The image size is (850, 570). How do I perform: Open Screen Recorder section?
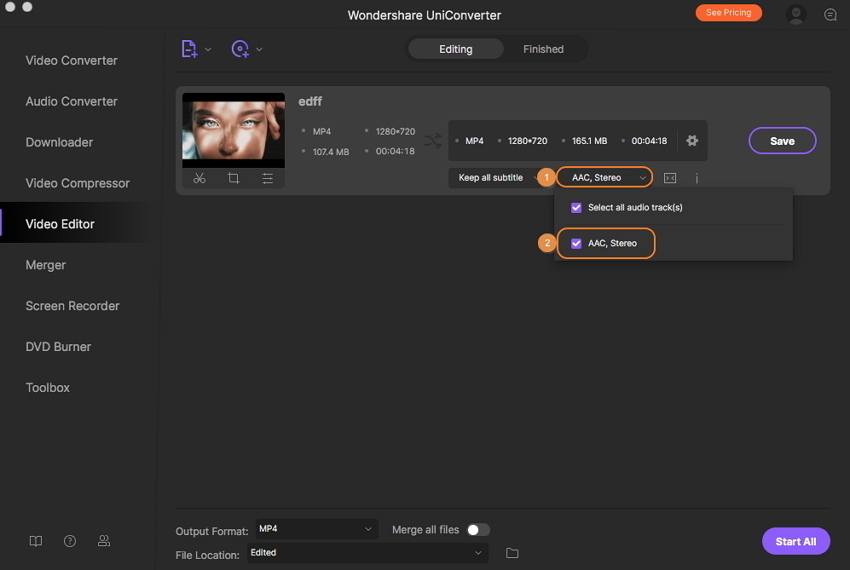coord(72,306)
